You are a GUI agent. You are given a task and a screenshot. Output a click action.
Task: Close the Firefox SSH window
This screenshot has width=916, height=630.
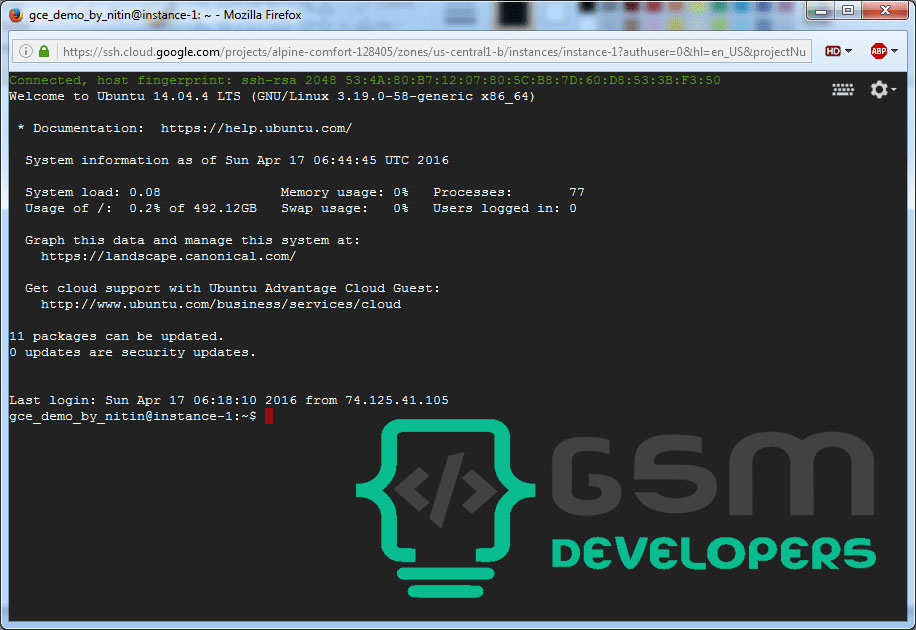tap(884, 10)
